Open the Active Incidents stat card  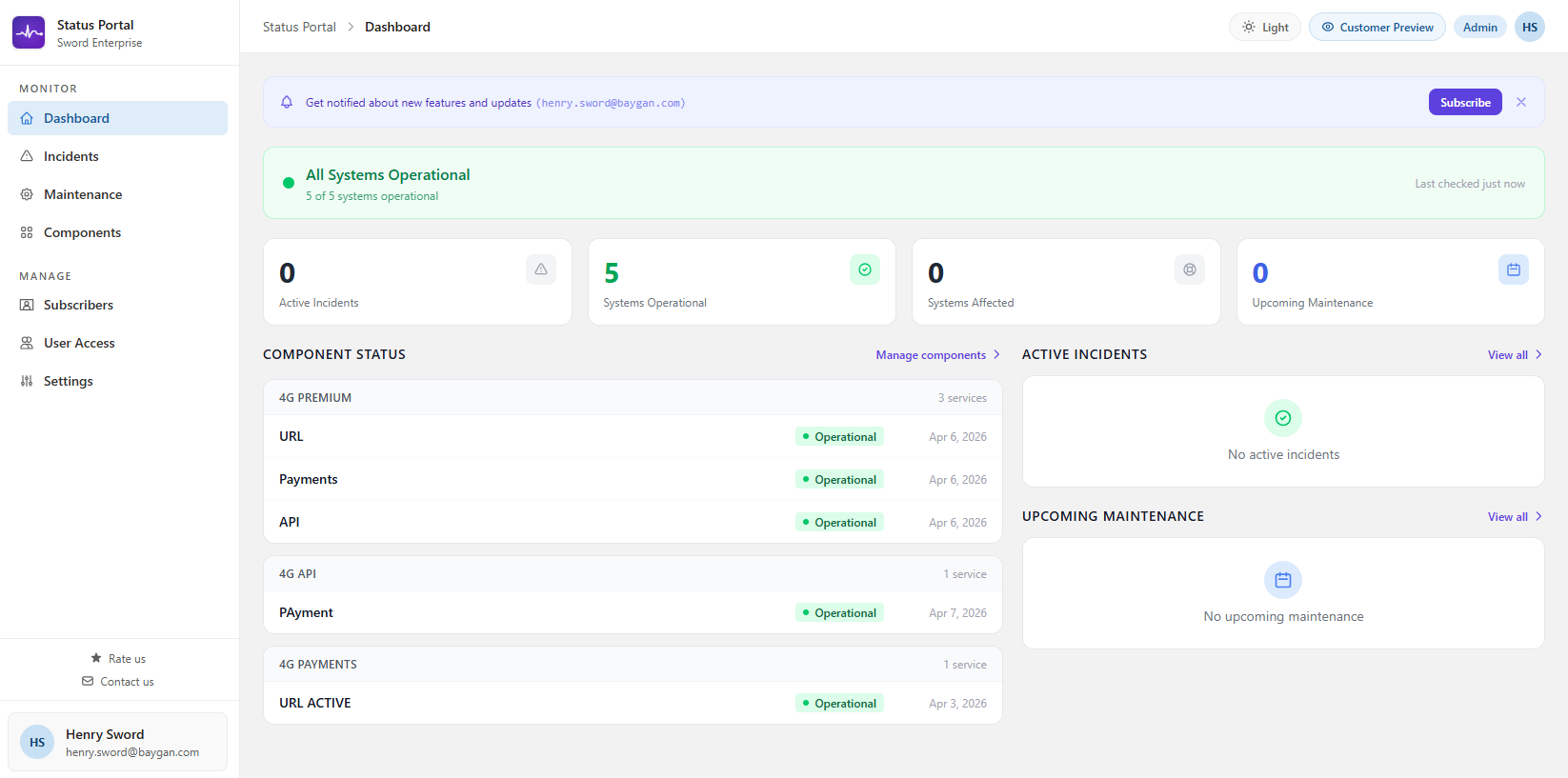[x=417, y=282]
